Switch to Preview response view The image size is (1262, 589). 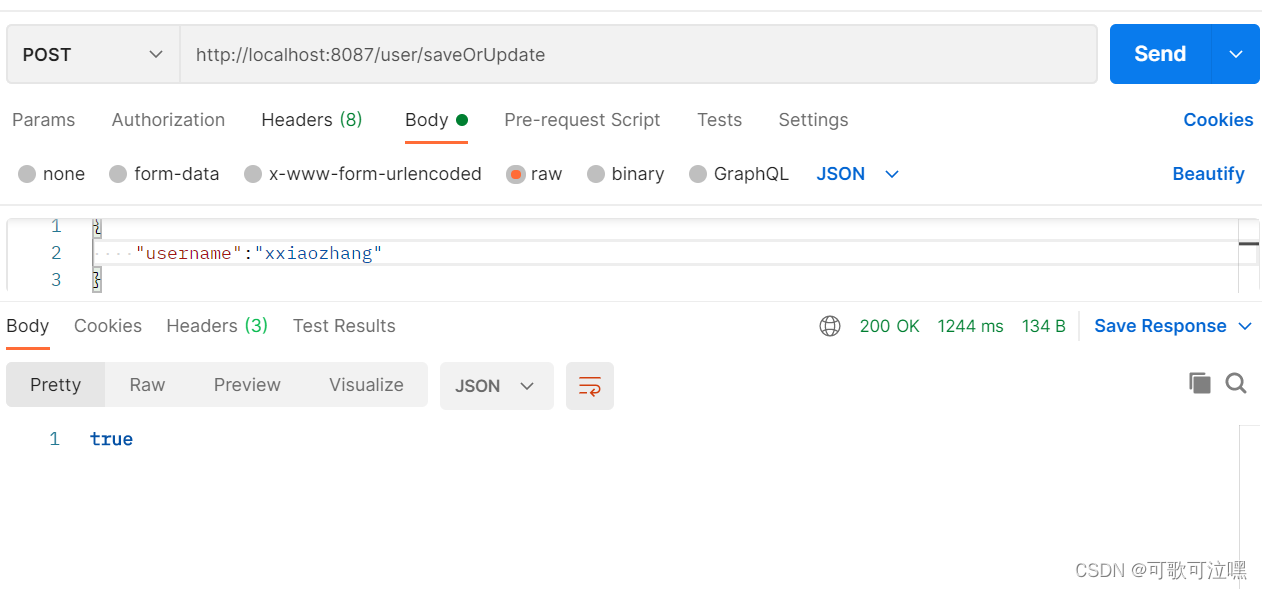(247, 385)
